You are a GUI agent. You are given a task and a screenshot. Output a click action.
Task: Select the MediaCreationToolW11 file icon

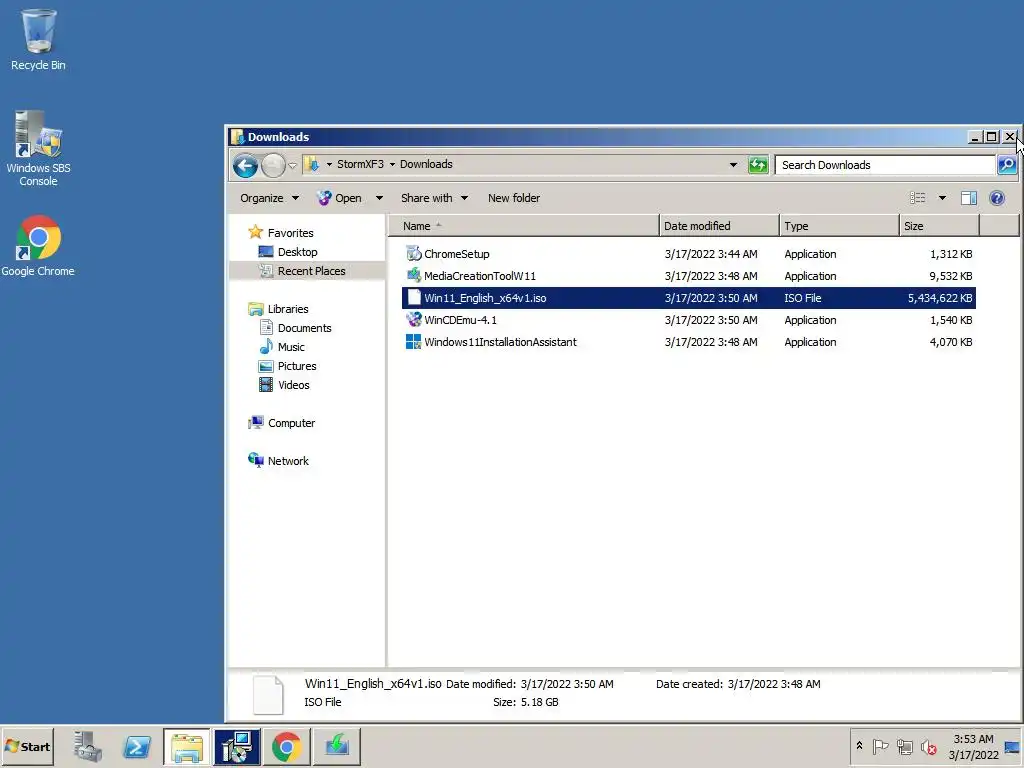click(413, 276)
